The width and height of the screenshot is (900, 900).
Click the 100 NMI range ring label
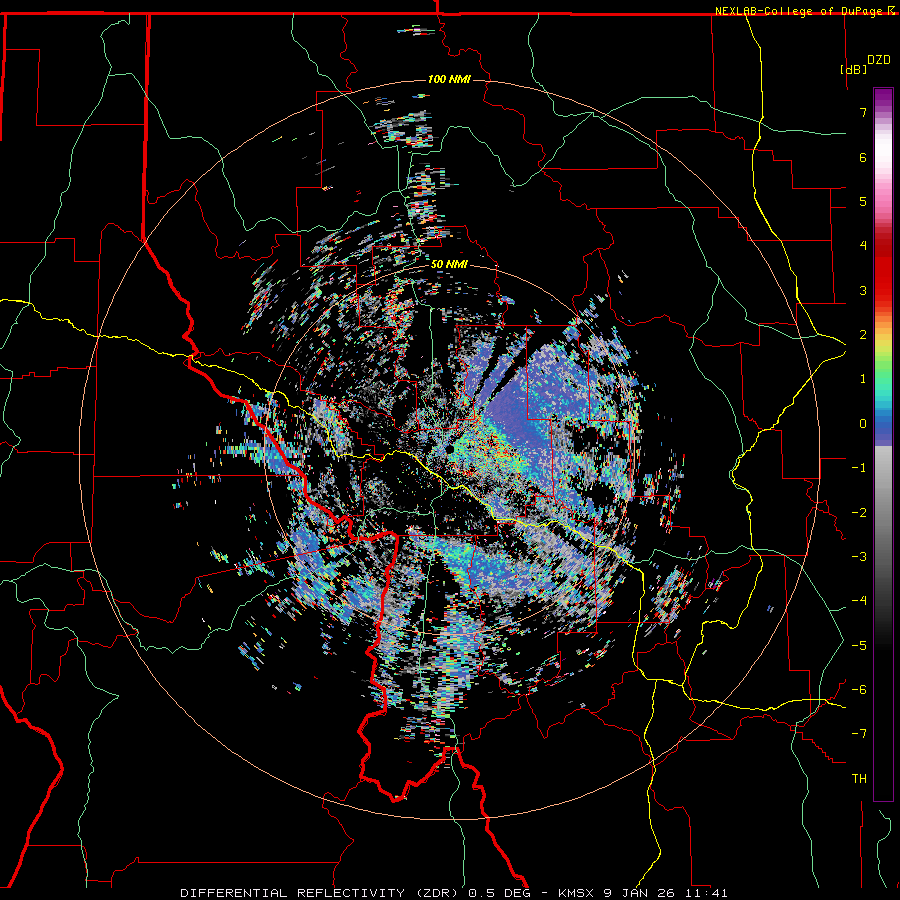[x=449, y=79]
